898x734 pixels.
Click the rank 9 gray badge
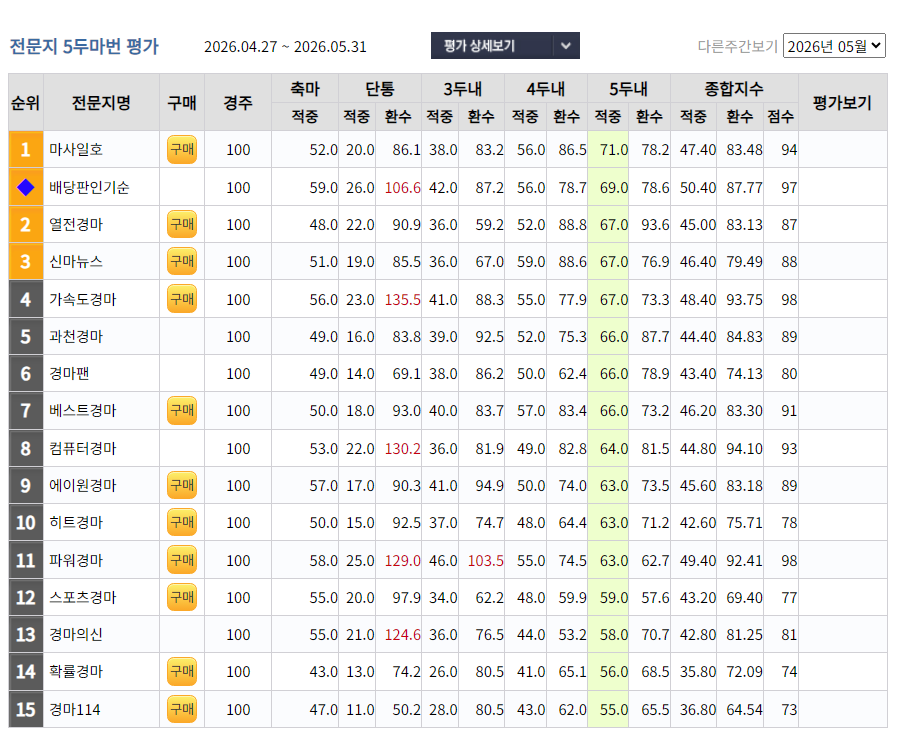point(26,486)
